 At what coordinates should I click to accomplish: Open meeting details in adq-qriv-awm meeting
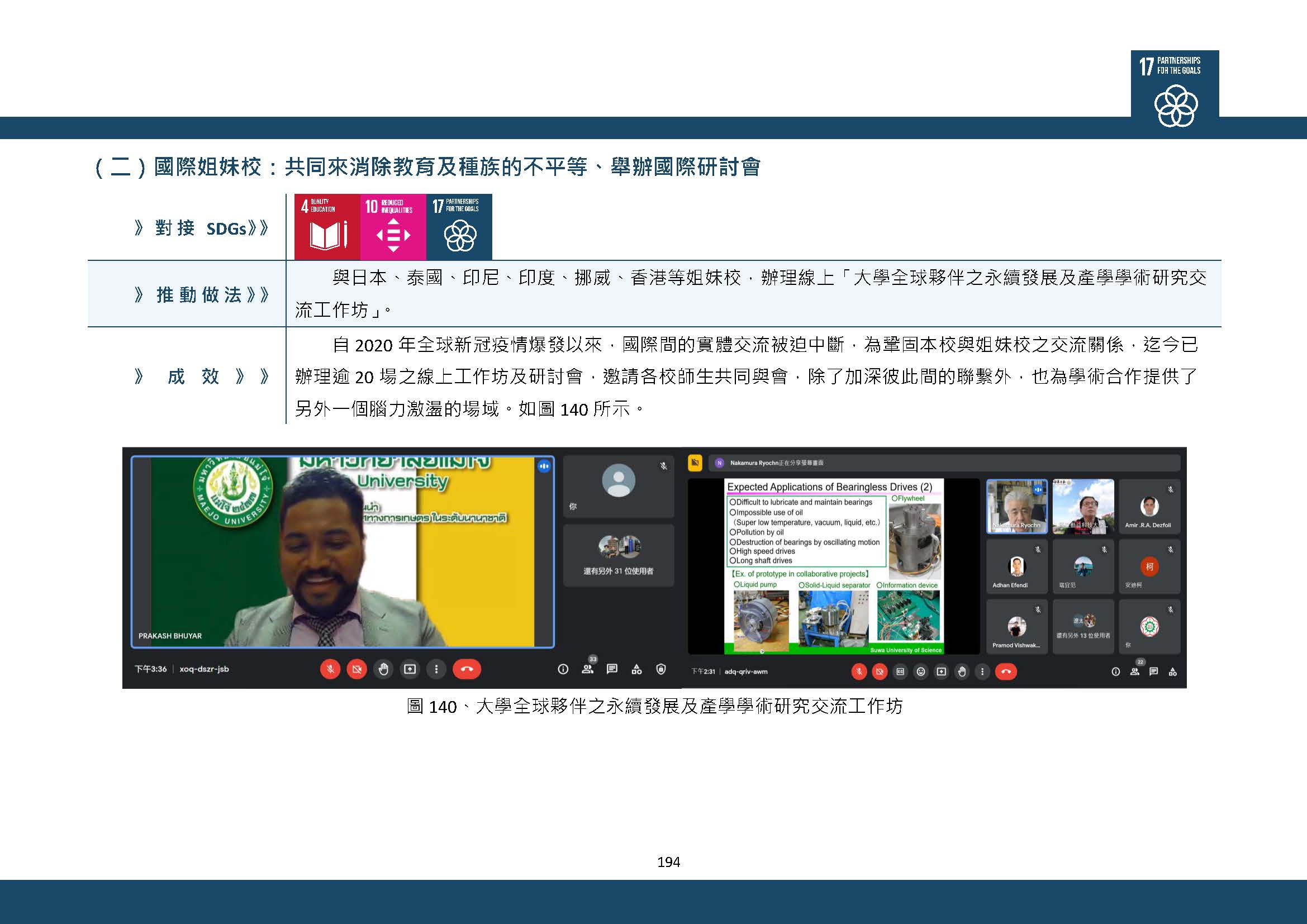(x=1116, y=672)
